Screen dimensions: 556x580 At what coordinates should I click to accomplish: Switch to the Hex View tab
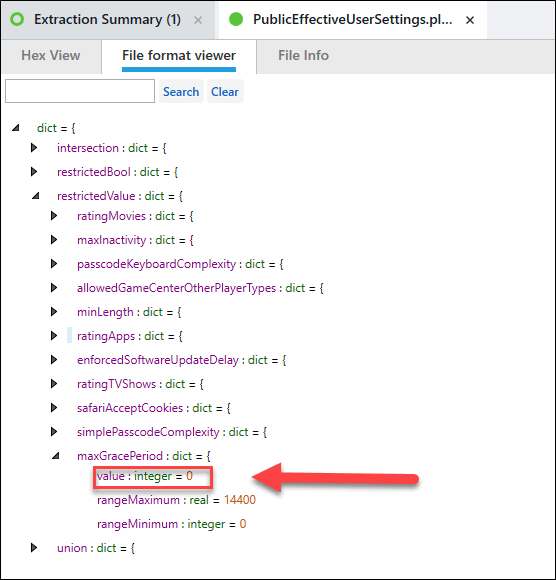[x=51, y=55]
